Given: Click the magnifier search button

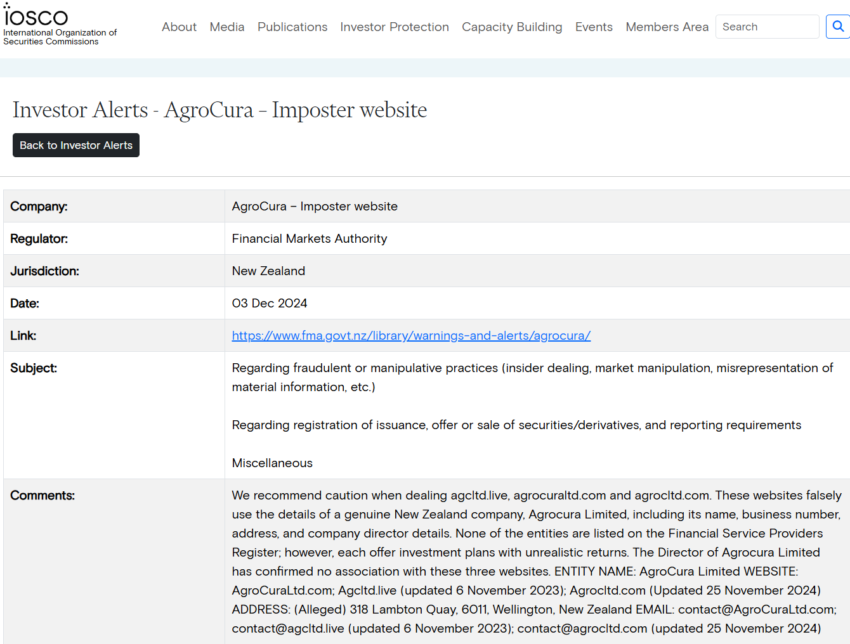Looking at the screenshot, I should click(838, 27).
